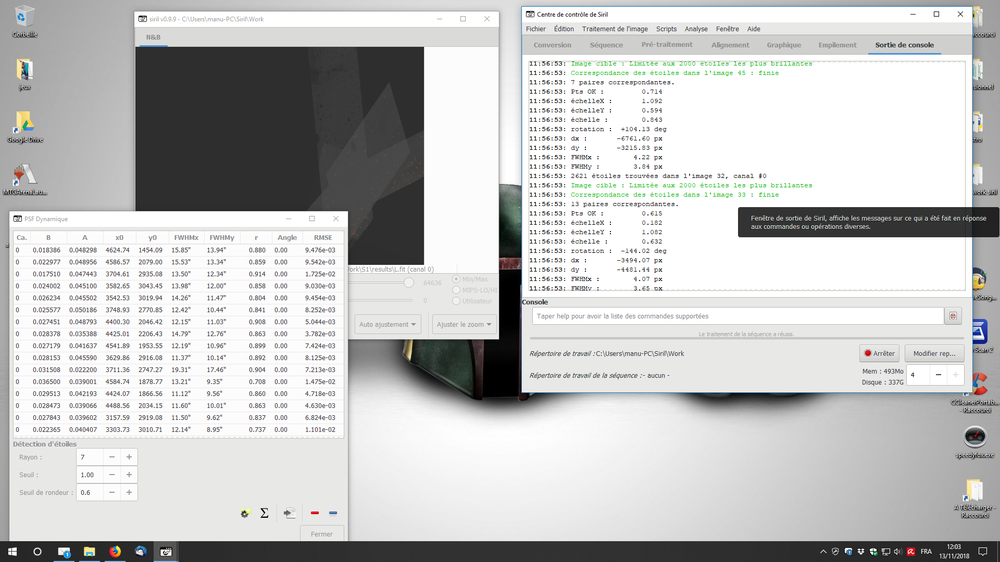Remove selected star with red minus

[314, 513]
